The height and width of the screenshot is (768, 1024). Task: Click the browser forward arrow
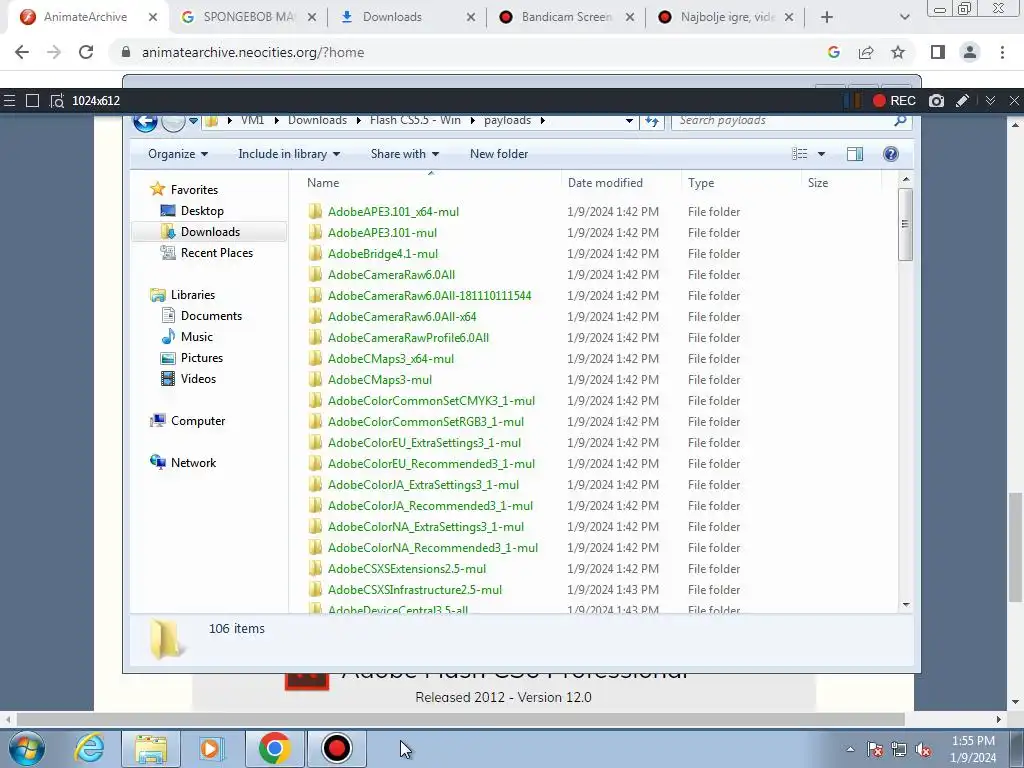point(54,52)
